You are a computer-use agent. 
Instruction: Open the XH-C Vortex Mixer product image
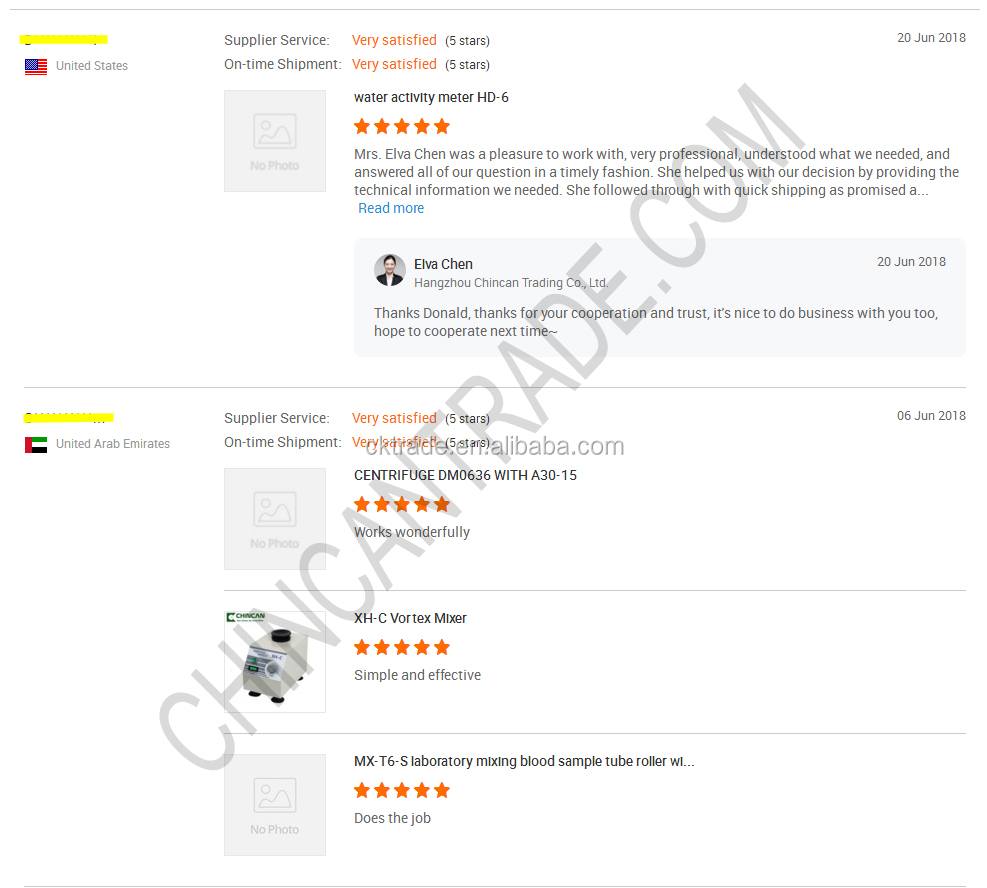(x=275, y=661)
